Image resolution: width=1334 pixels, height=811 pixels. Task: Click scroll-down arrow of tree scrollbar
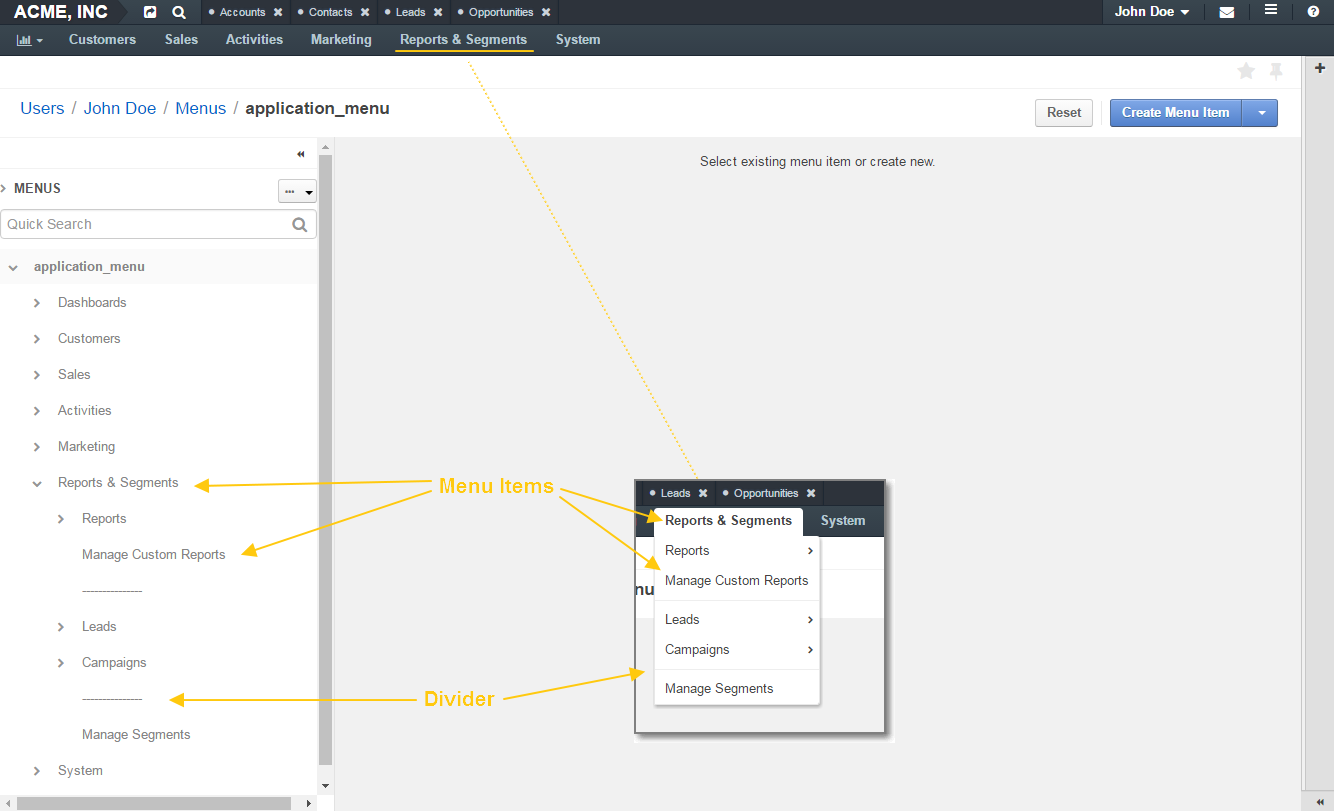coord(325,786)
